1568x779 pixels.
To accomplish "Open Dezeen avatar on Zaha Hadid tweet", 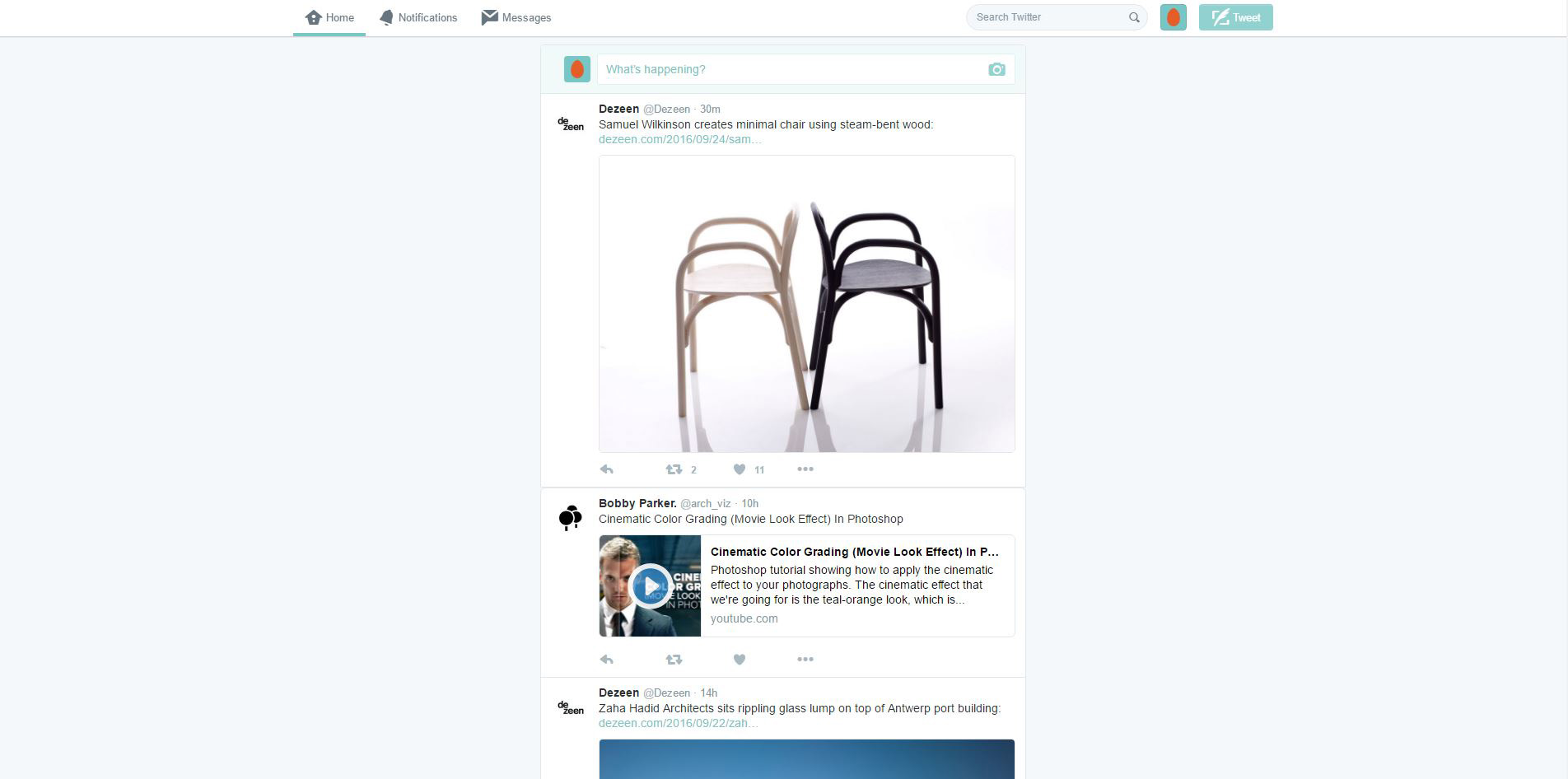I will coord(571,707).
